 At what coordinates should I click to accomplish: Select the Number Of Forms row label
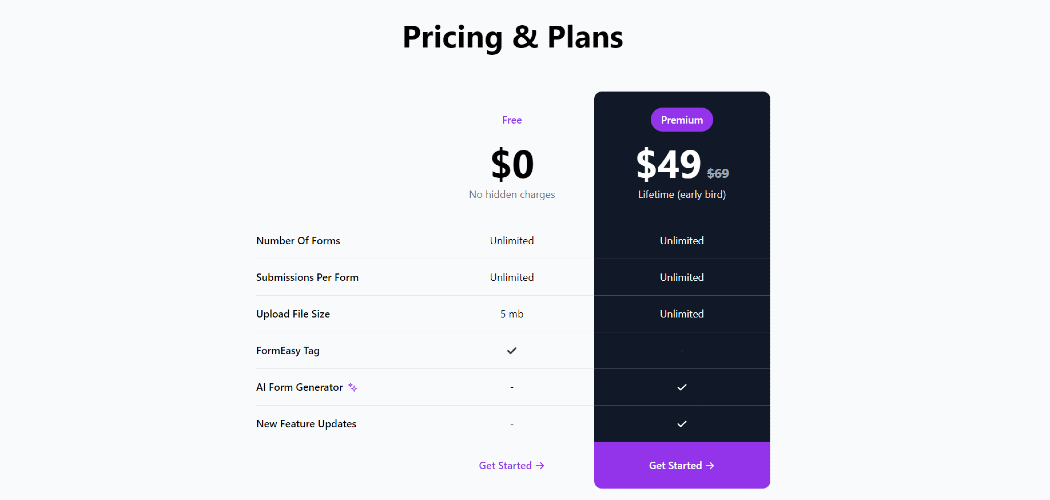click(x=298, y=241)
